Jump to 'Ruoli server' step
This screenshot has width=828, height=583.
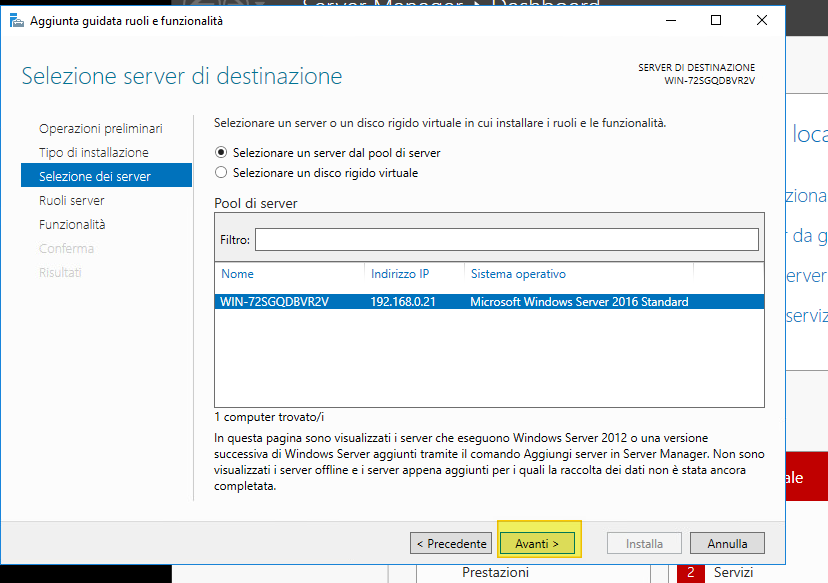(x=72, y=201)
